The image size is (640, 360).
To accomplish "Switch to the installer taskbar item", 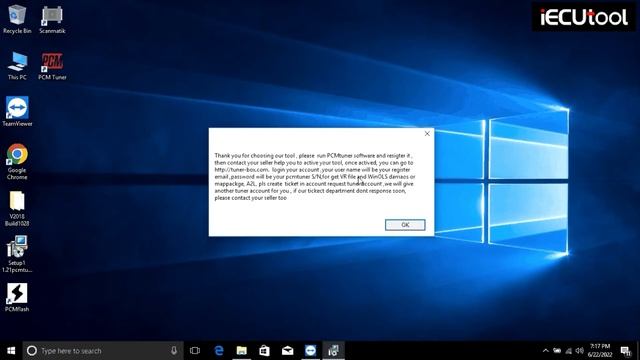I will (333, 351).
